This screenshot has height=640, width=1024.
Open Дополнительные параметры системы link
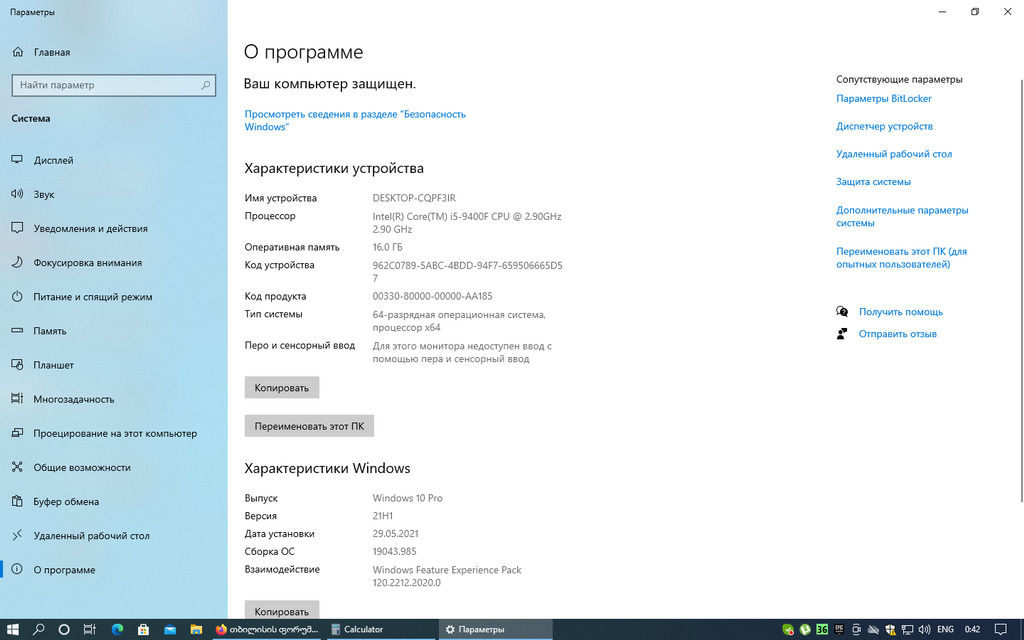tap(902, 216)
